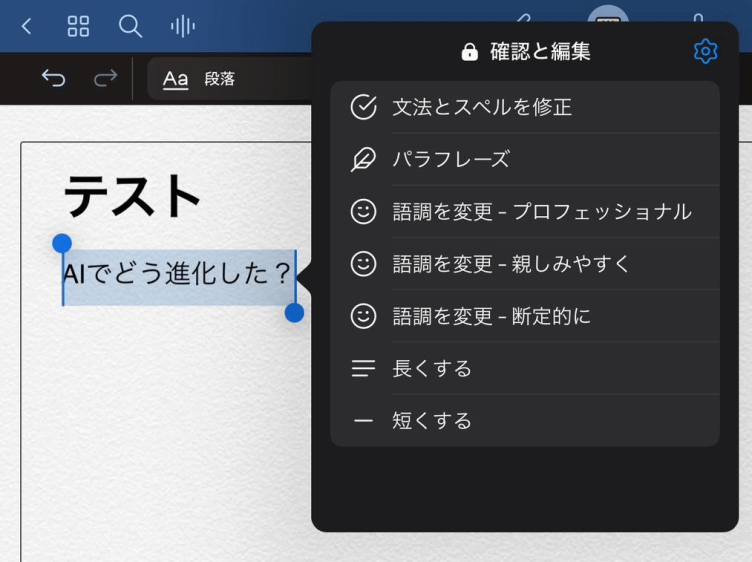
Task: Open the notes grid overview icon
Action: point(78,26)
